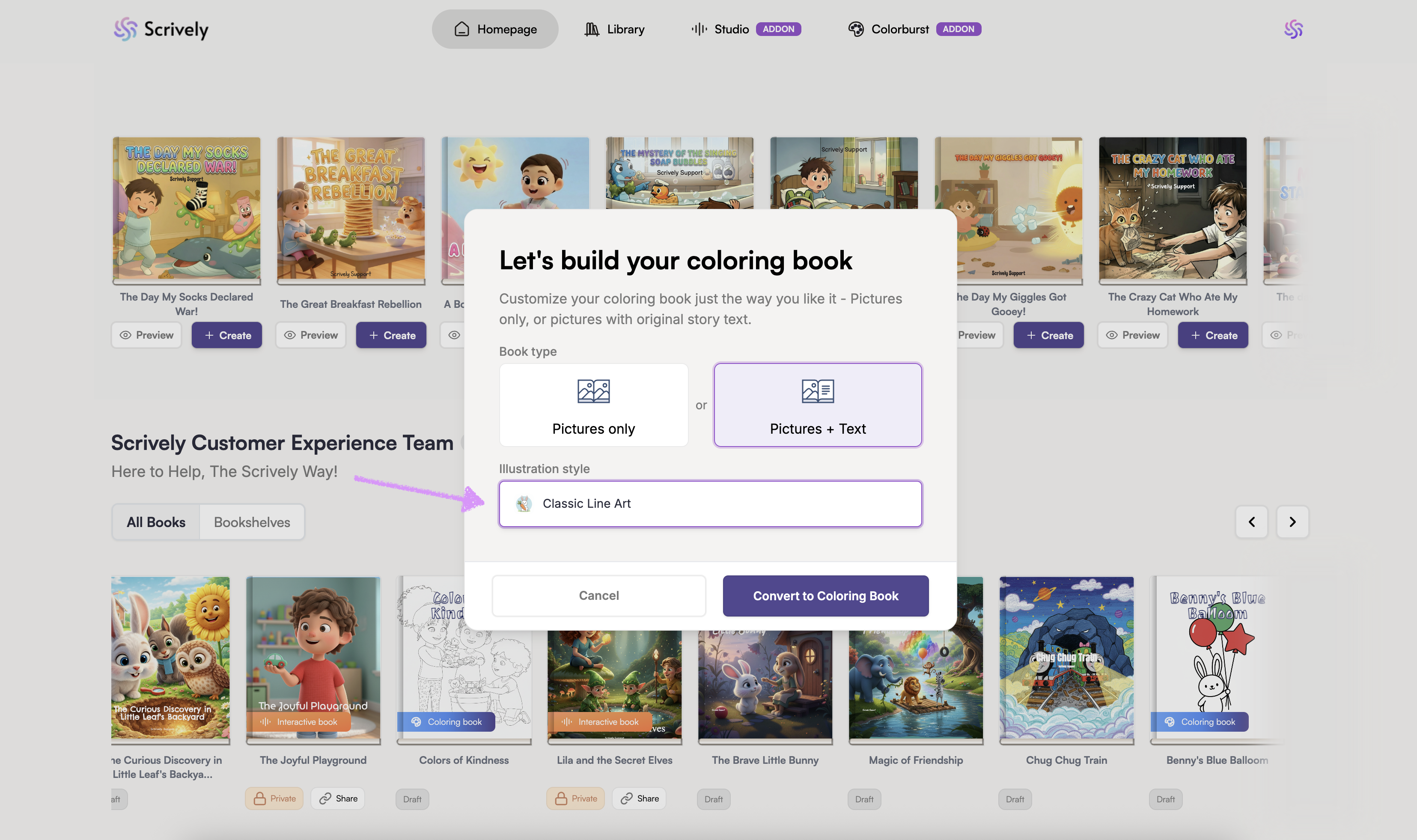Open the Classic Line Art style dropdown
Screen dimensions: 1417x840
tap(710, 503)
